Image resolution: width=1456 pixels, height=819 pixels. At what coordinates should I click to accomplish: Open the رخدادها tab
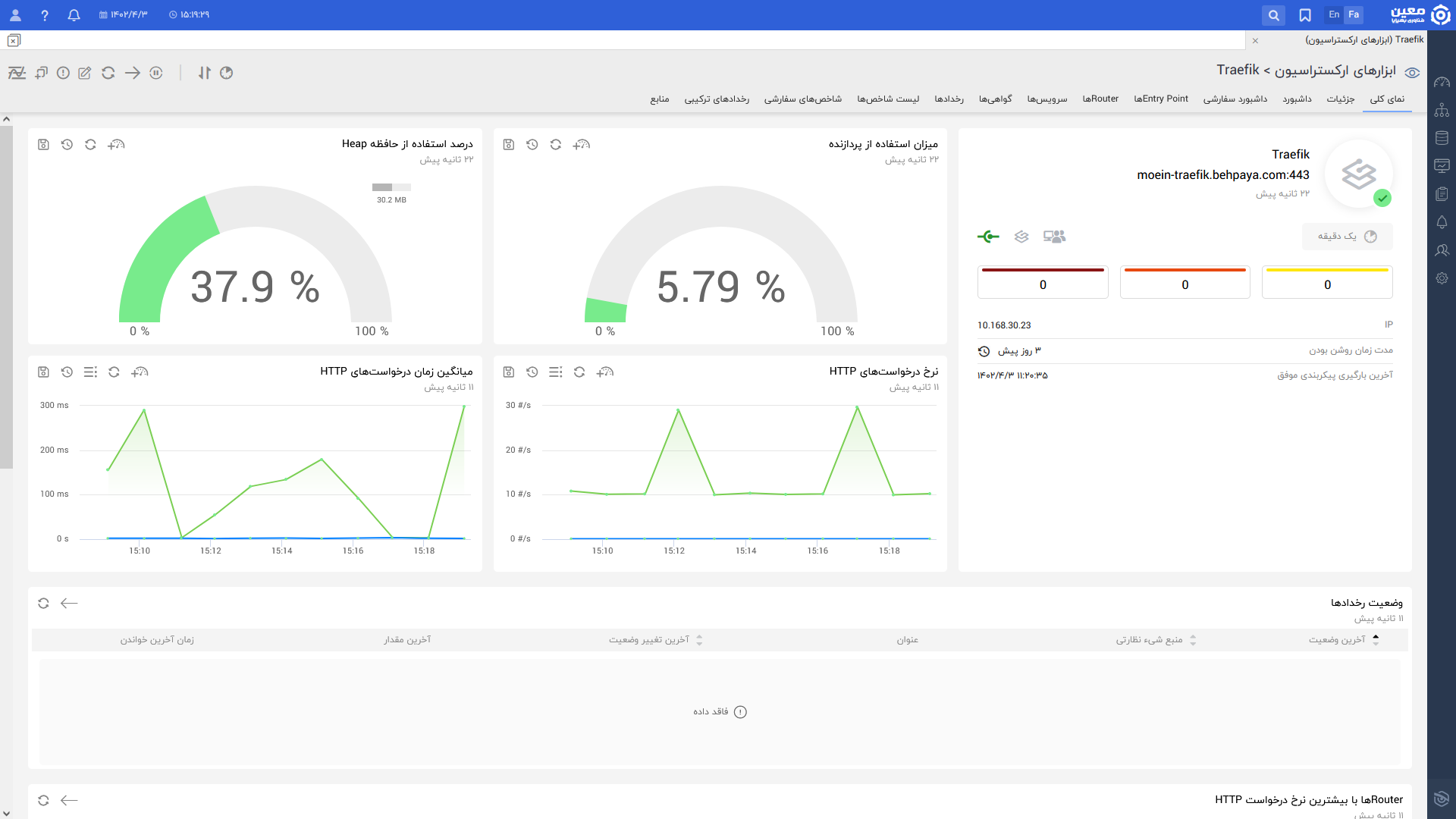click(x=949, y=99)
